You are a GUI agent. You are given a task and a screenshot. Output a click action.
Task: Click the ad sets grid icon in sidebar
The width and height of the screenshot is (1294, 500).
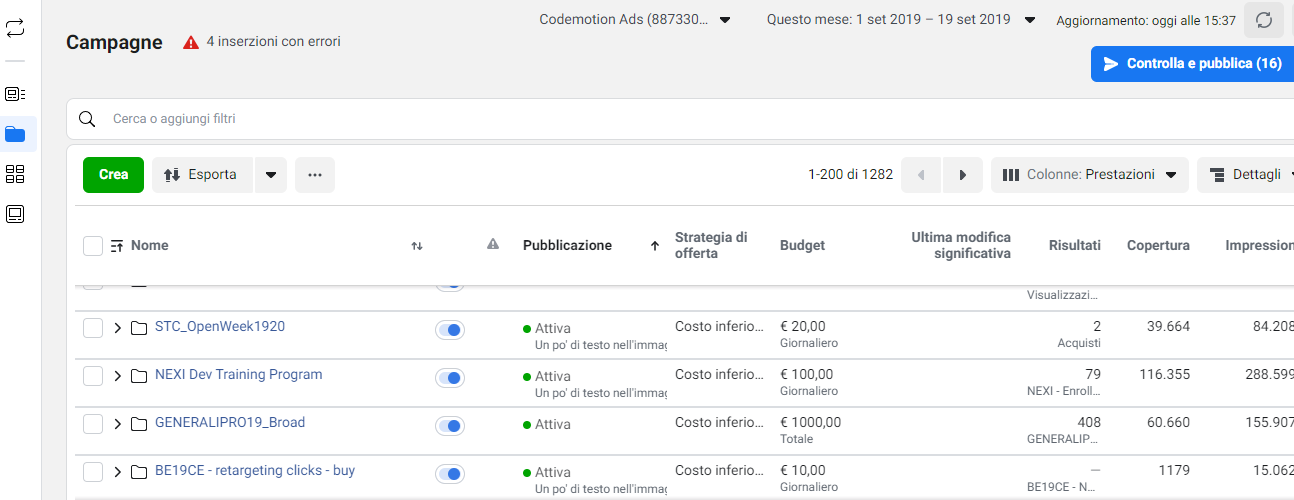coord(15,174)
